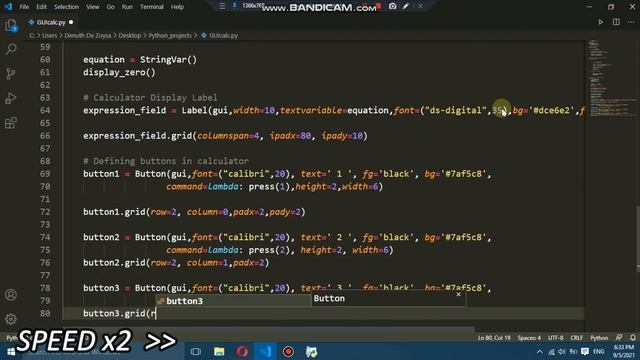Change line endings via CRLF item
Viewport: 640px width, 360px height.
[x=577, y=338]
